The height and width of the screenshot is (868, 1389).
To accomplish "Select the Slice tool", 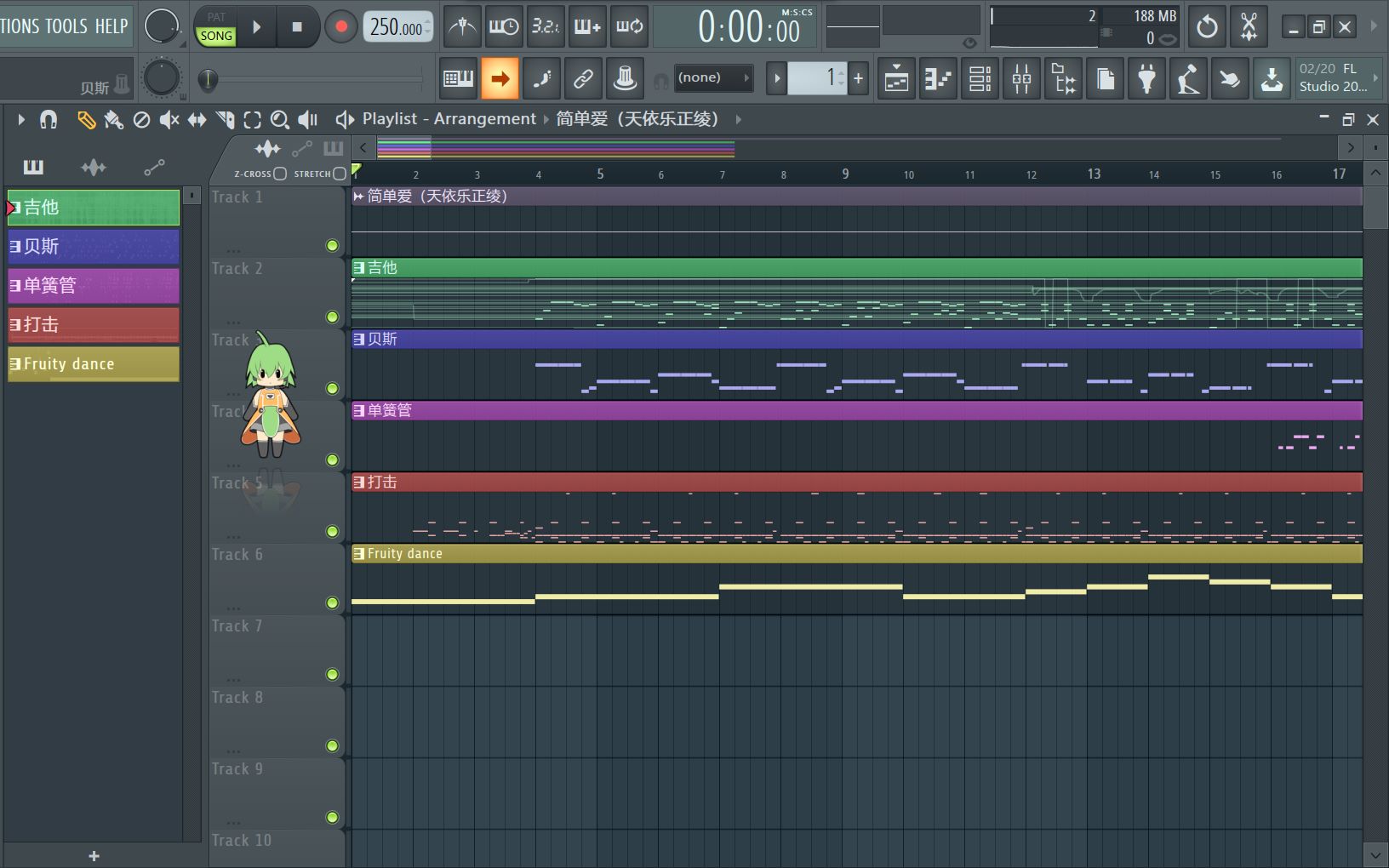I will (x=225, y=120).
